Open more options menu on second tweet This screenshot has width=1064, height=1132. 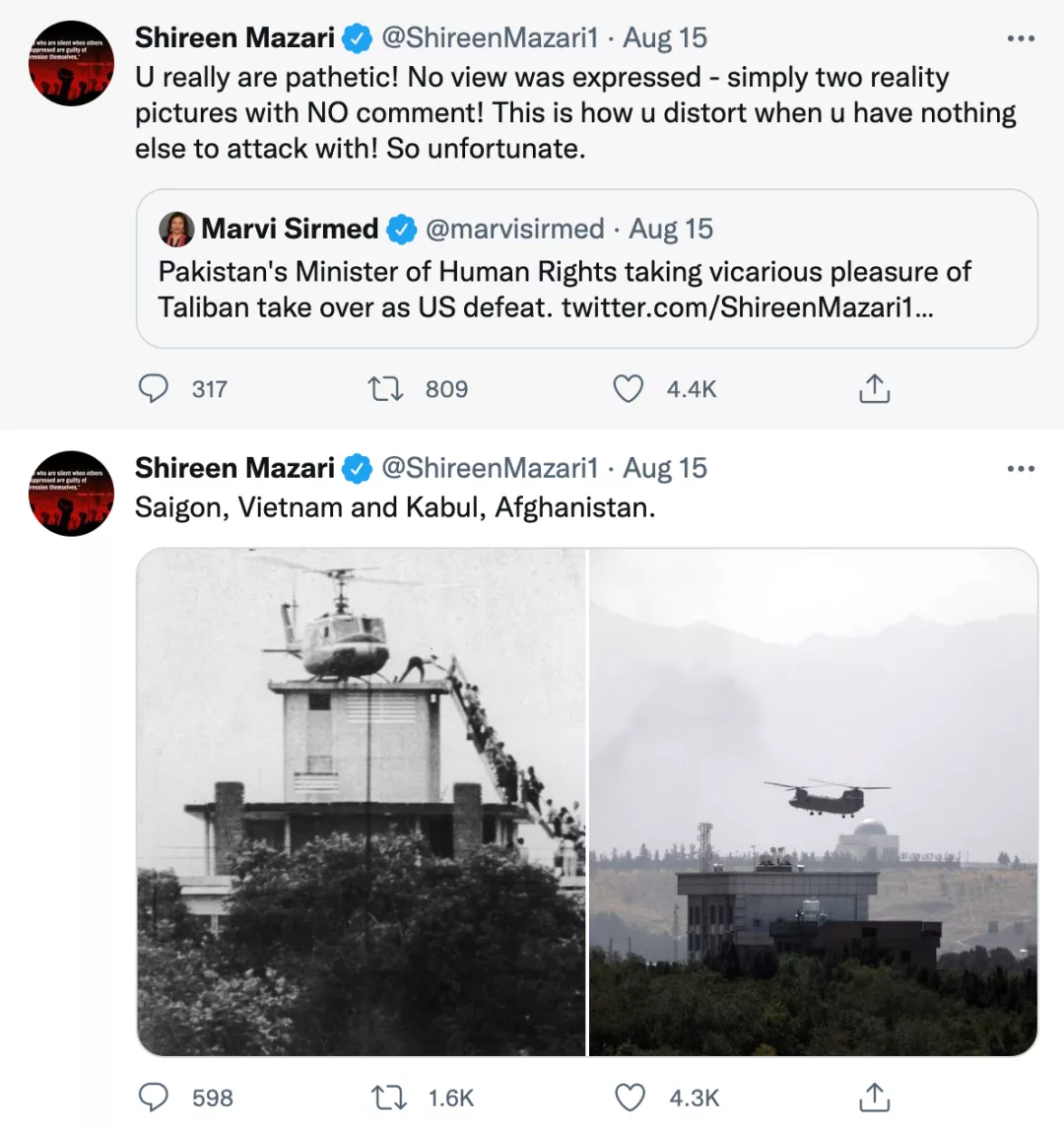tap(1021, 468)
